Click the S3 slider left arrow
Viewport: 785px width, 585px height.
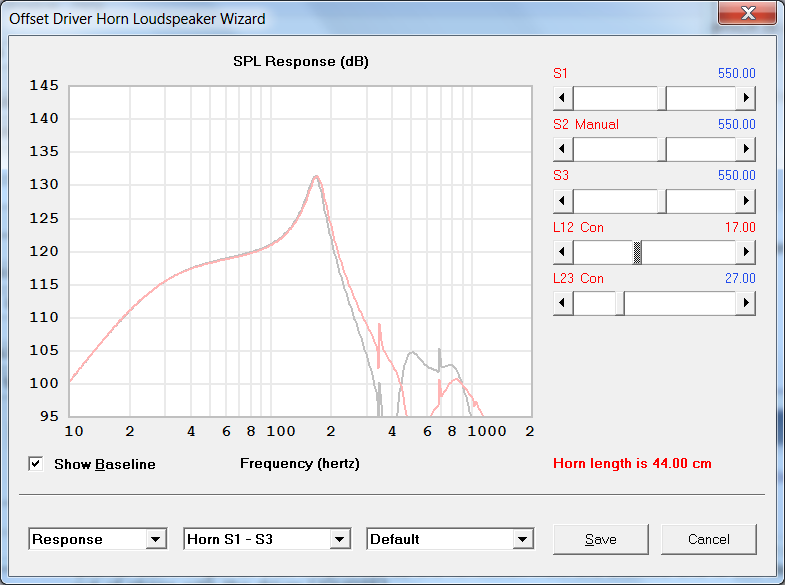pyautogui.click(x=563, y=201)
